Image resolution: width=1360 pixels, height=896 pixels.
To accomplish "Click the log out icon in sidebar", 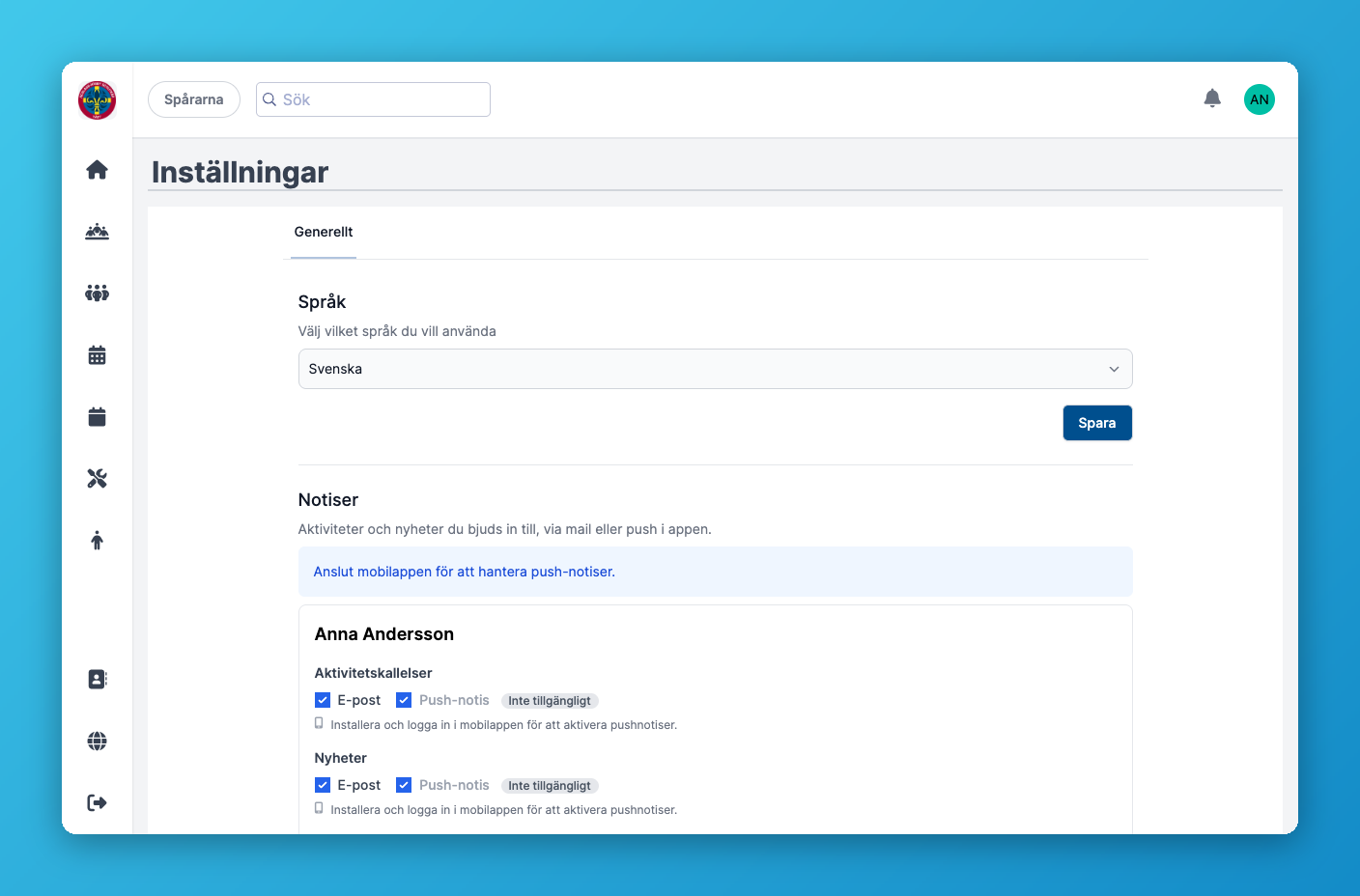I will (97, 802).
